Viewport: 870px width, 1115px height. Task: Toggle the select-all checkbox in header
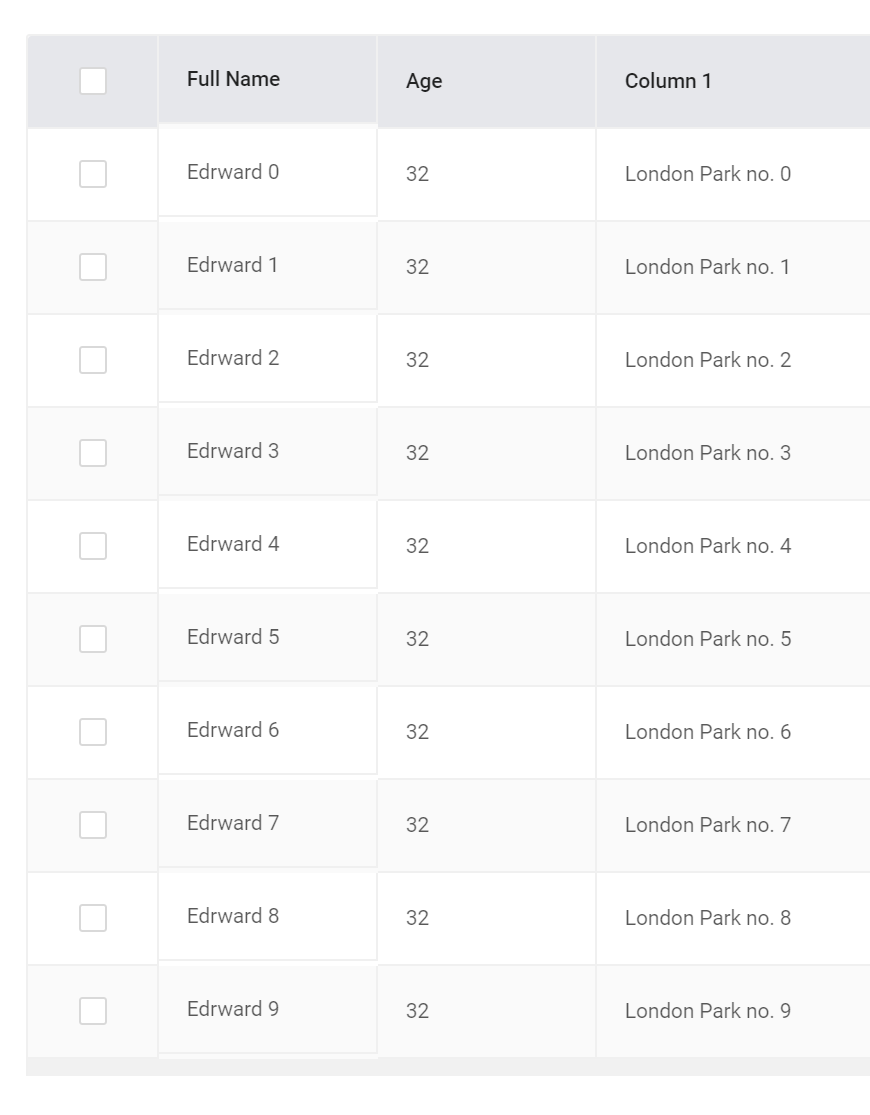pos(91,79)
